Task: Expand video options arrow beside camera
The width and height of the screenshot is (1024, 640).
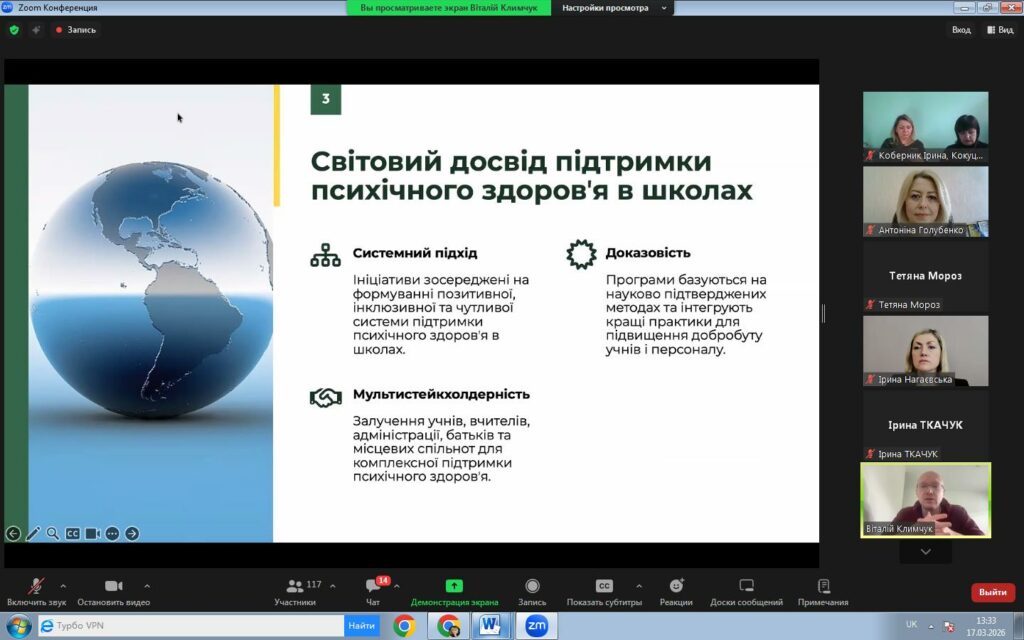Action: tap(147, 586)
